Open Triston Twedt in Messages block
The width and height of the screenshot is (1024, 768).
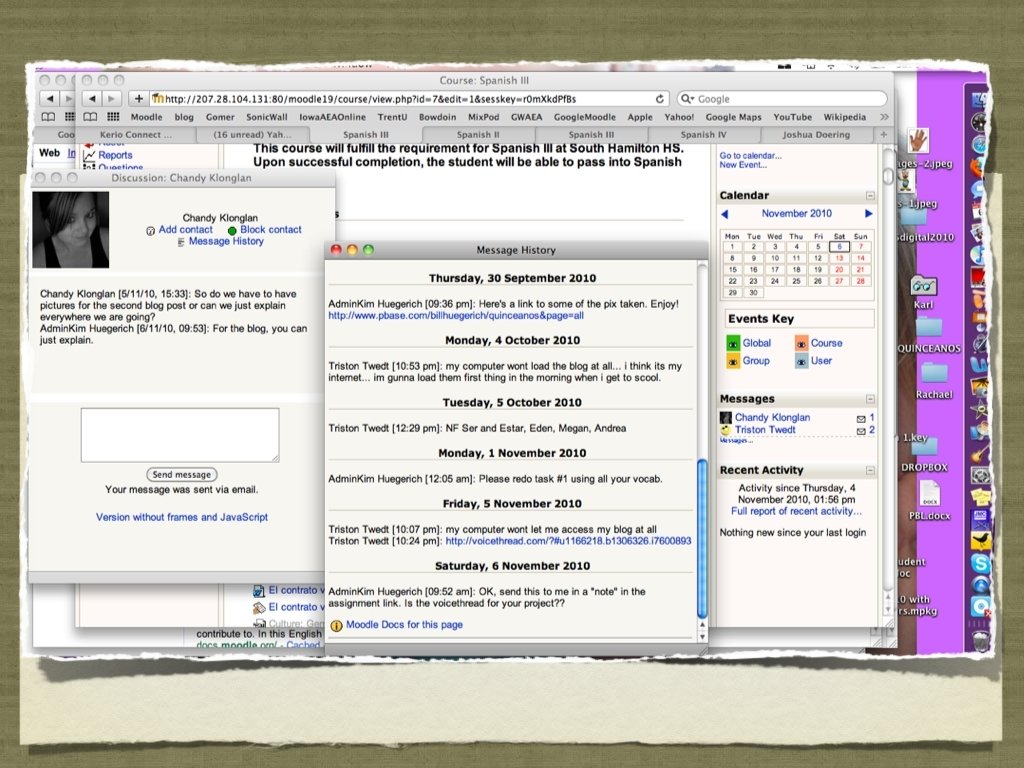765,430
